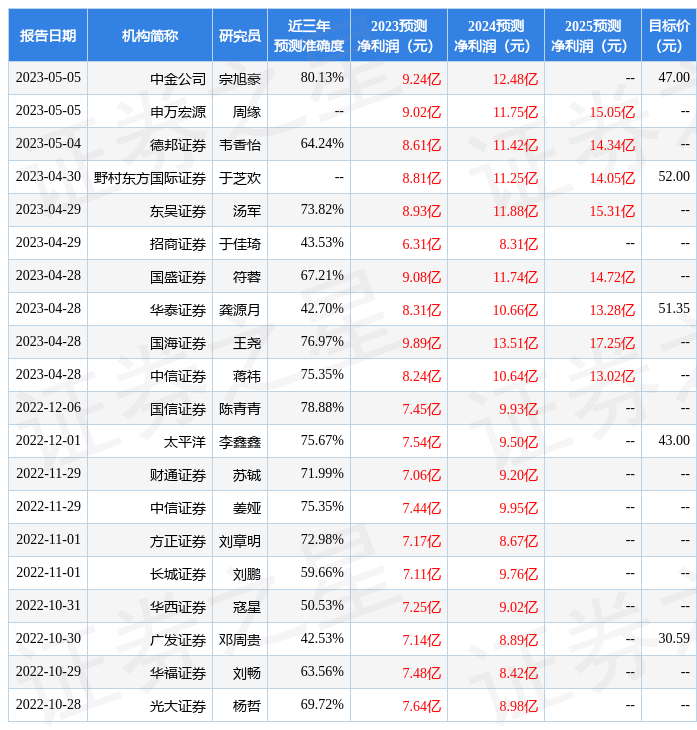Image resolution: width=697 pixels, height=730 pixels.
Task: Click target price 52.00
Action: click(x=674, y=176)
